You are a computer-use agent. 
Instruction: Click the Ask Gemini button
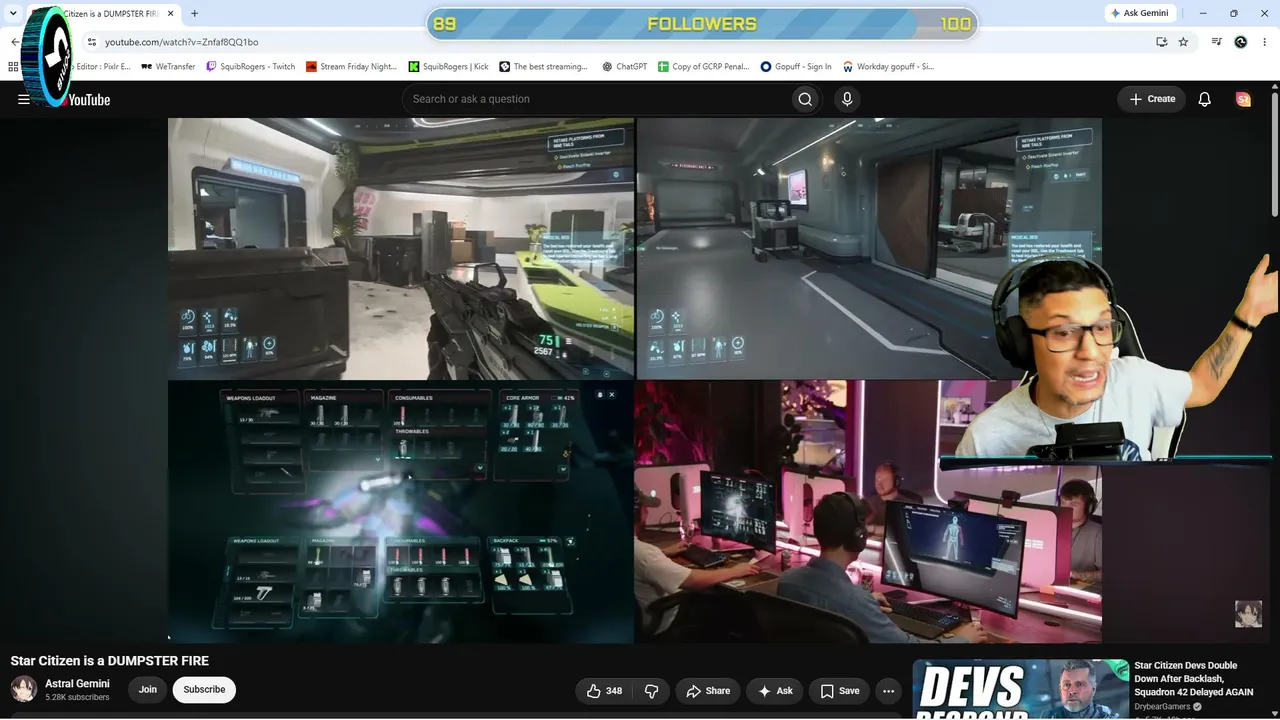click(1139, 13)
